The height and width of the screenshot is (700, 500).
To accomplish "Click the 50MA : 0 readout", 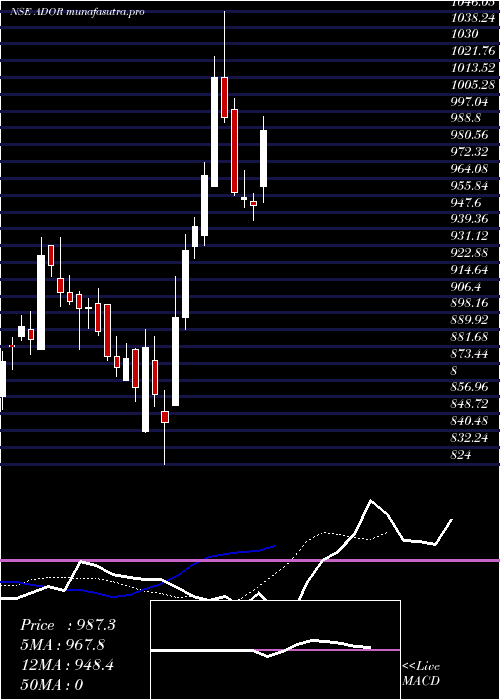I will pos(52,685).
